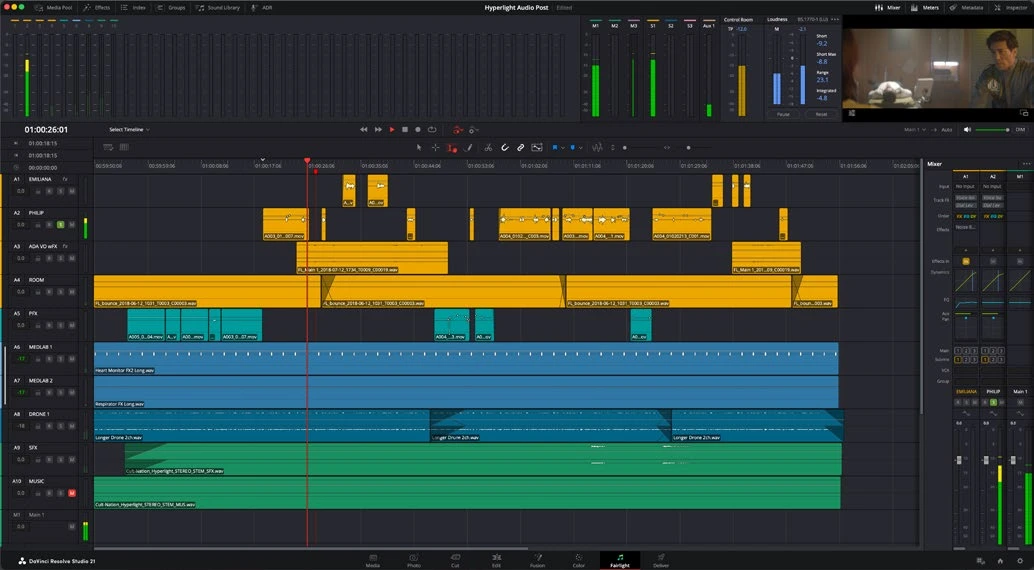Stop playback with the stop button
1034x570 pixels.
coord(405,130)
